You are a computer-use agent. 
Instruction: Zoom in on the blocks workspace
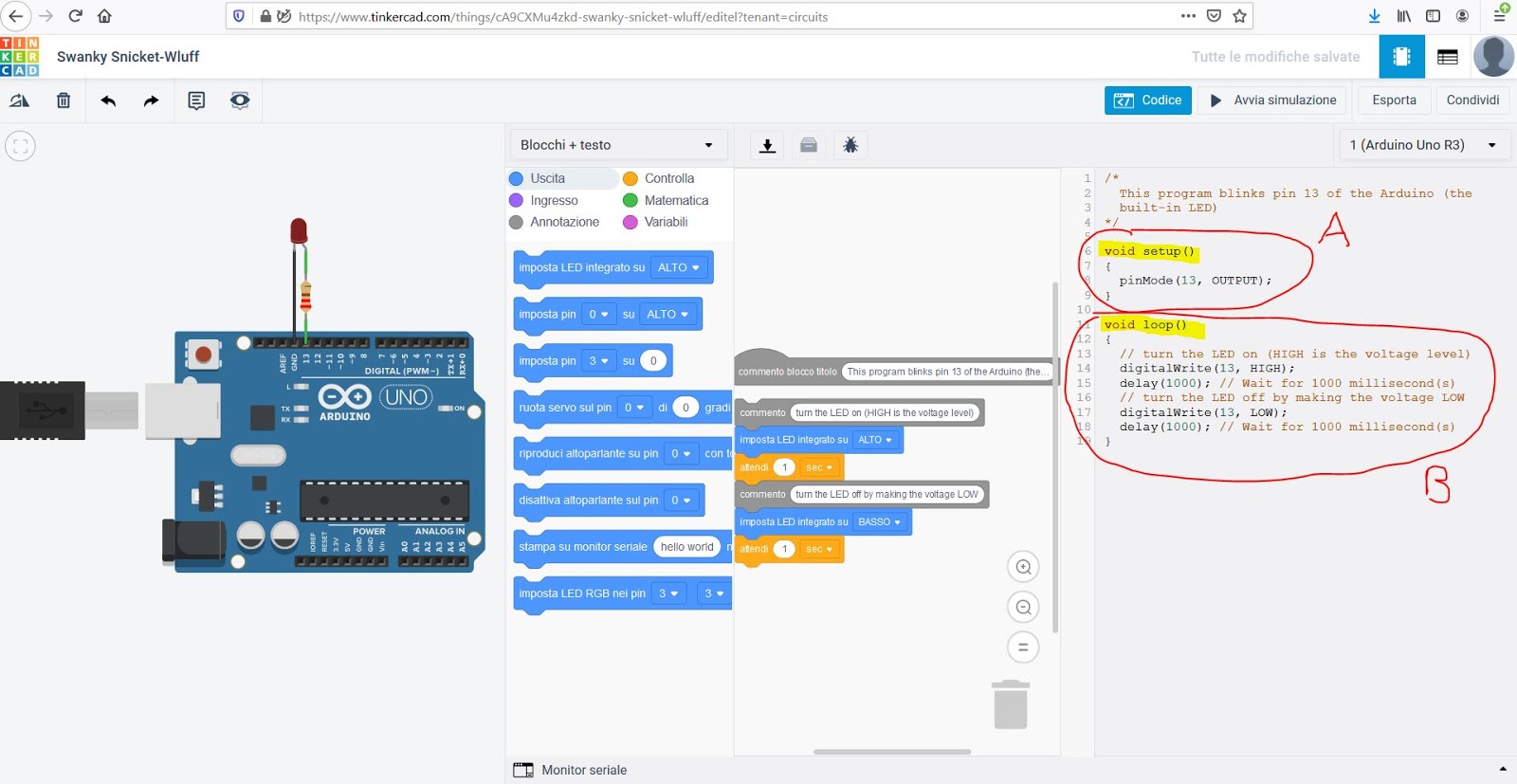pos(1023,567)
